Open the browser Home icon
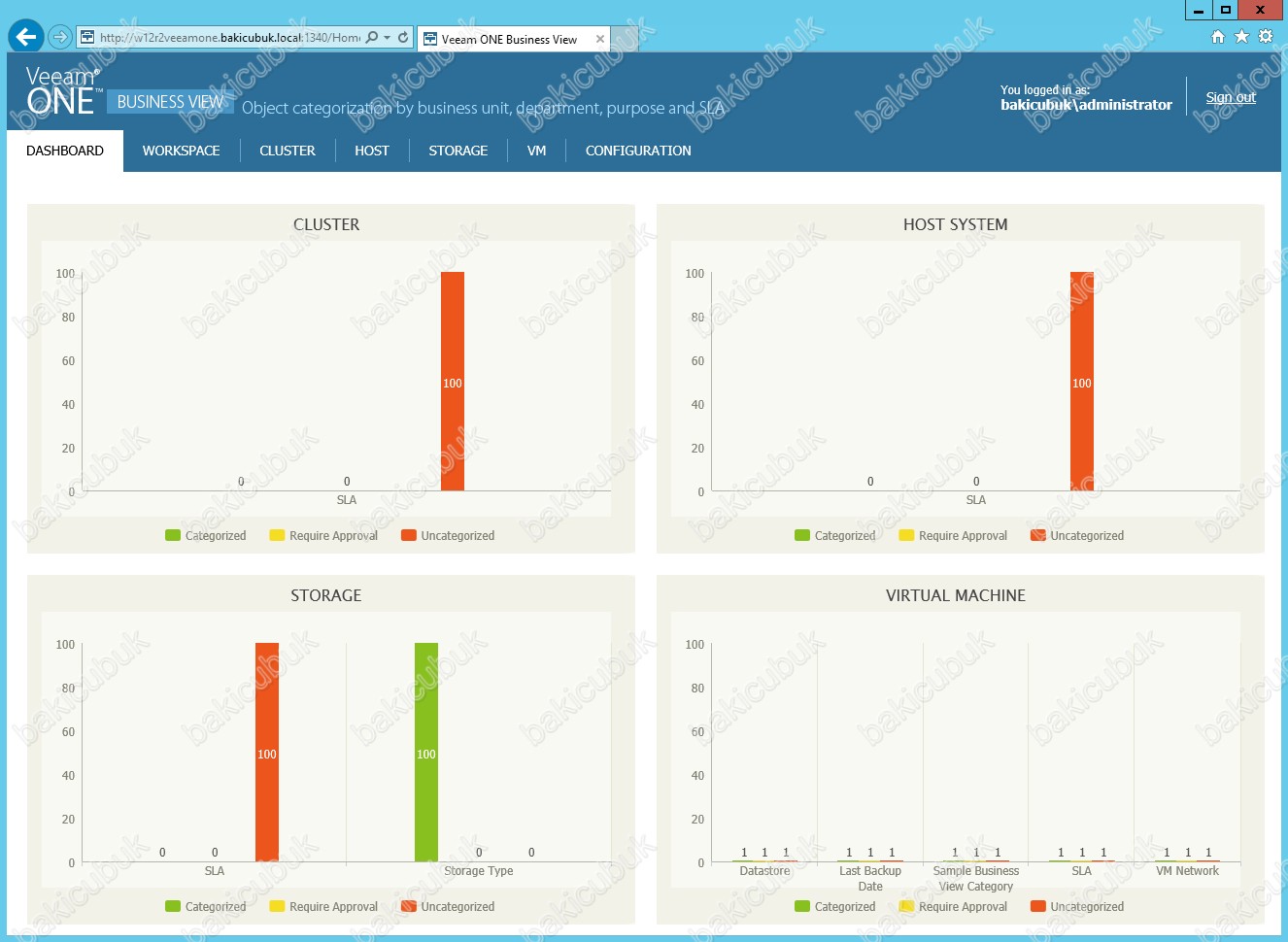The image size is (1288, 942). (x=1218, y=37)
